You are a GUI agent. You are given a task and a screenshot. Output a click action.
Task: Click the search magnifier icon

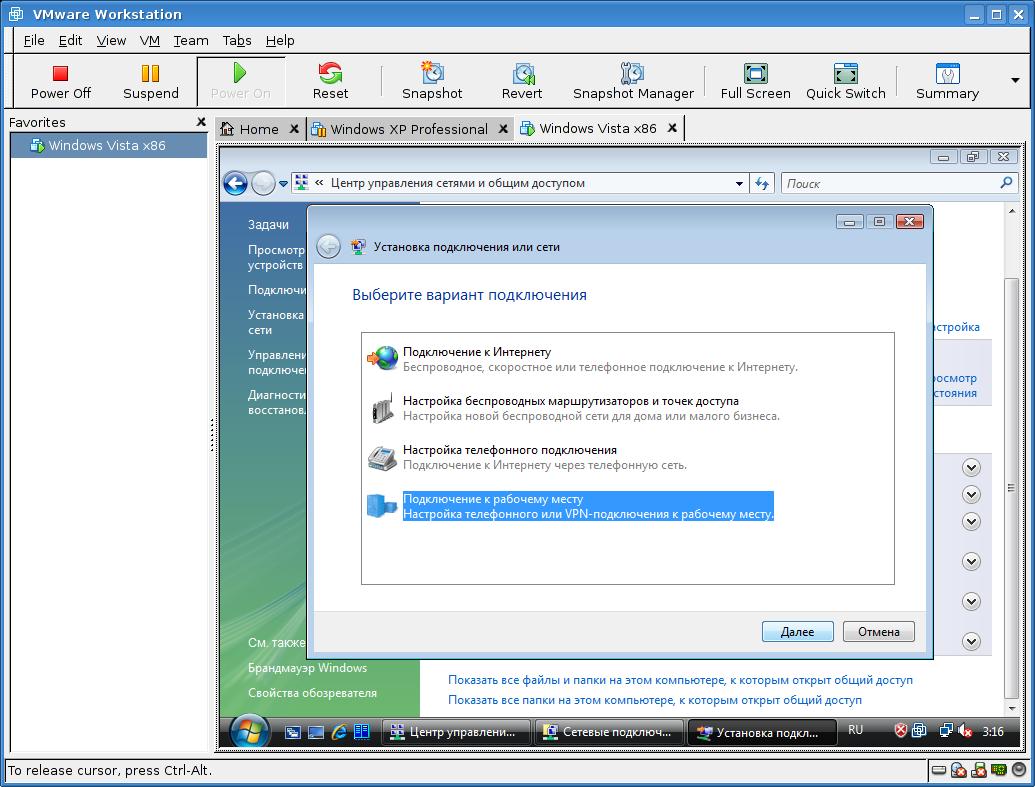click(x=1007, y=183)
